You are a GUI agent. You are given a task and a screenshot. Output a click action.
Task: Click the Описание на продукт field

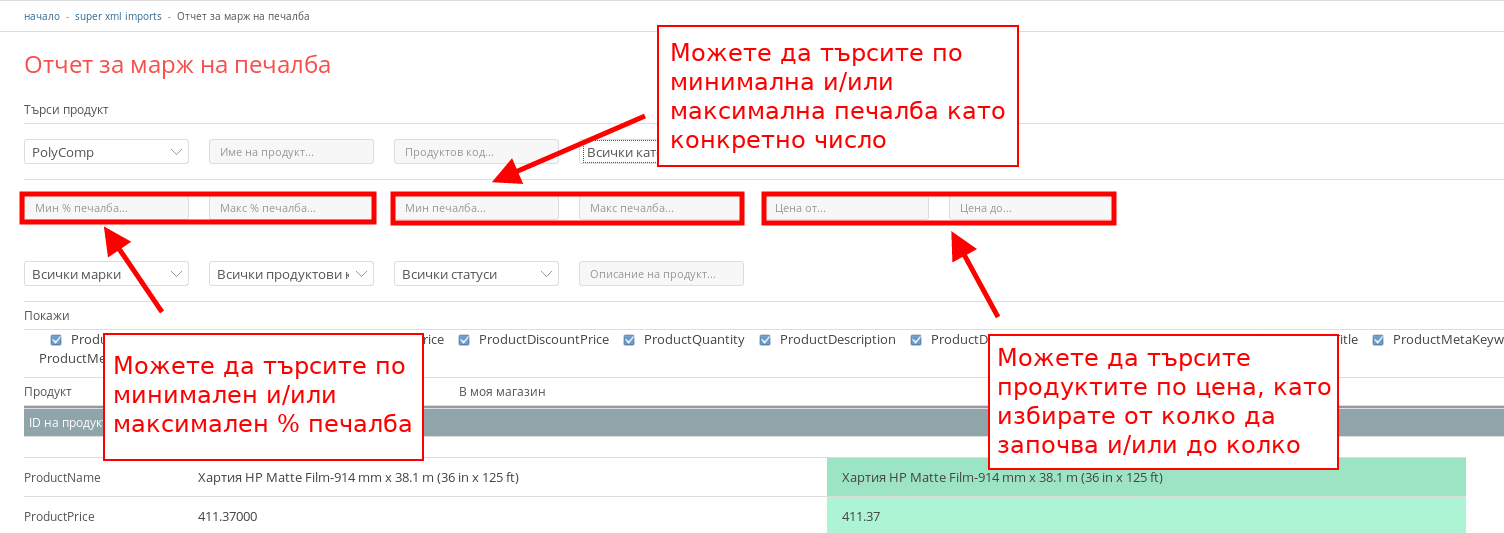[661, 274]
